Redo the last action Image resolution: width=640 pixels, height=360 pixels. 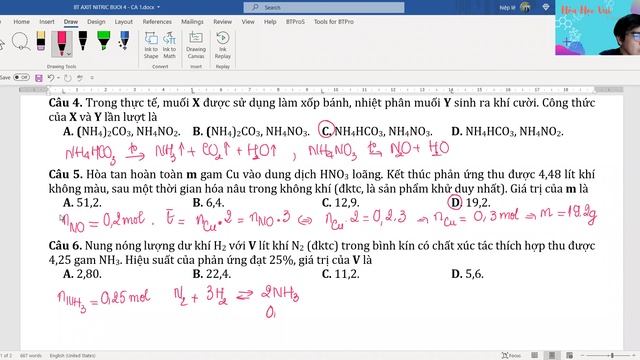(x=68, y=78)
